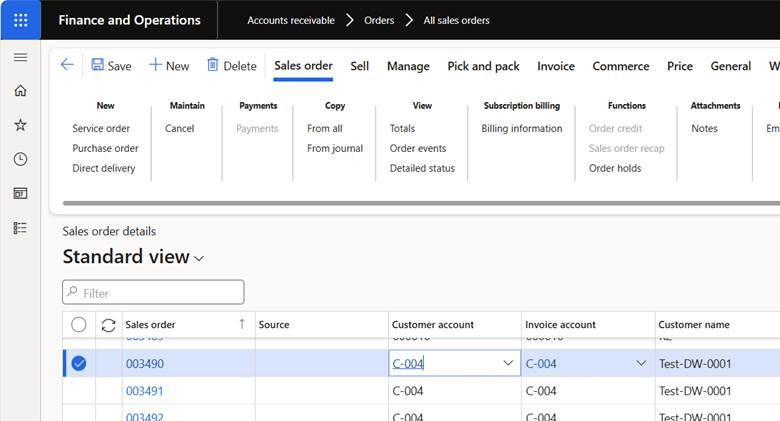
Task: Click the Customer account column header
Action: [433, 324]
